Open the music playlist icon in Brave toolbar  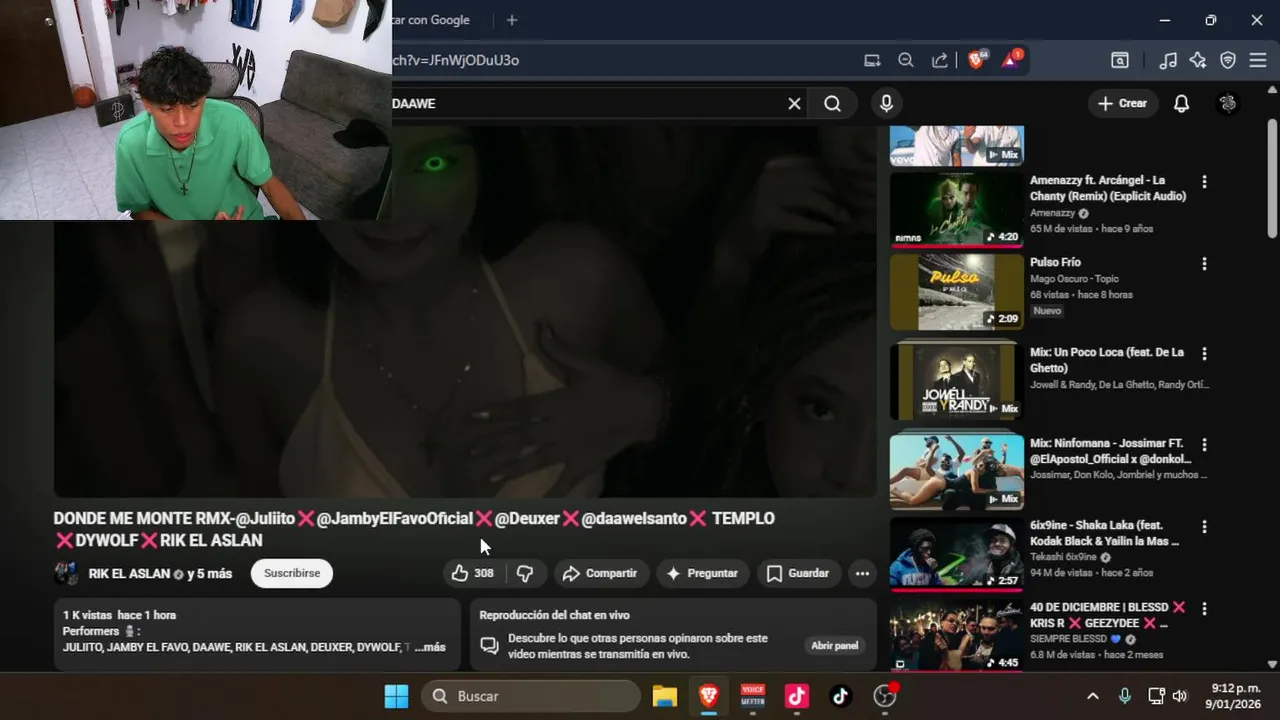(1168, 60)
